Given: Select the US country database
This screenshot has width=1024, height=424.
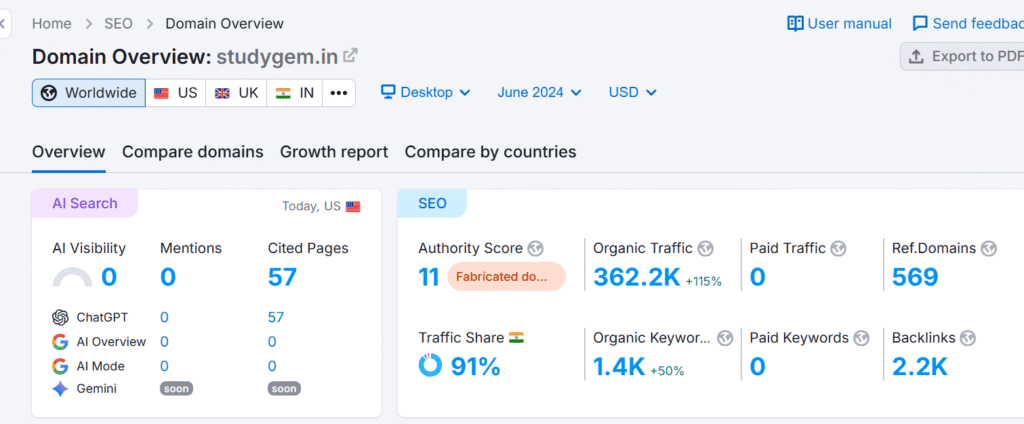Looking at the screenshot, I should tap(176, 93).
